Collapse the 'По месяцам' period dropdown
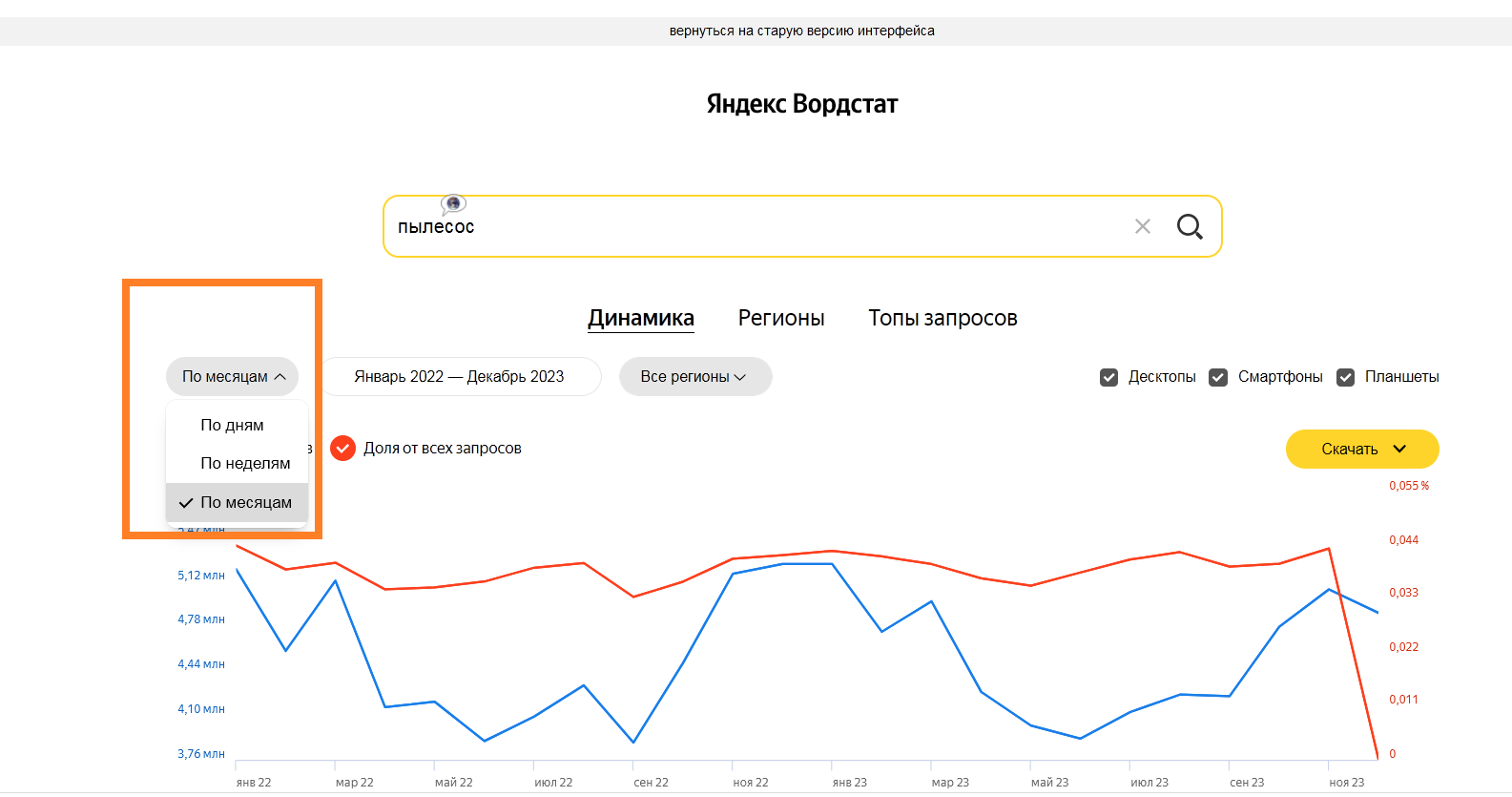 pyautogui.click(x=232, y=377)
